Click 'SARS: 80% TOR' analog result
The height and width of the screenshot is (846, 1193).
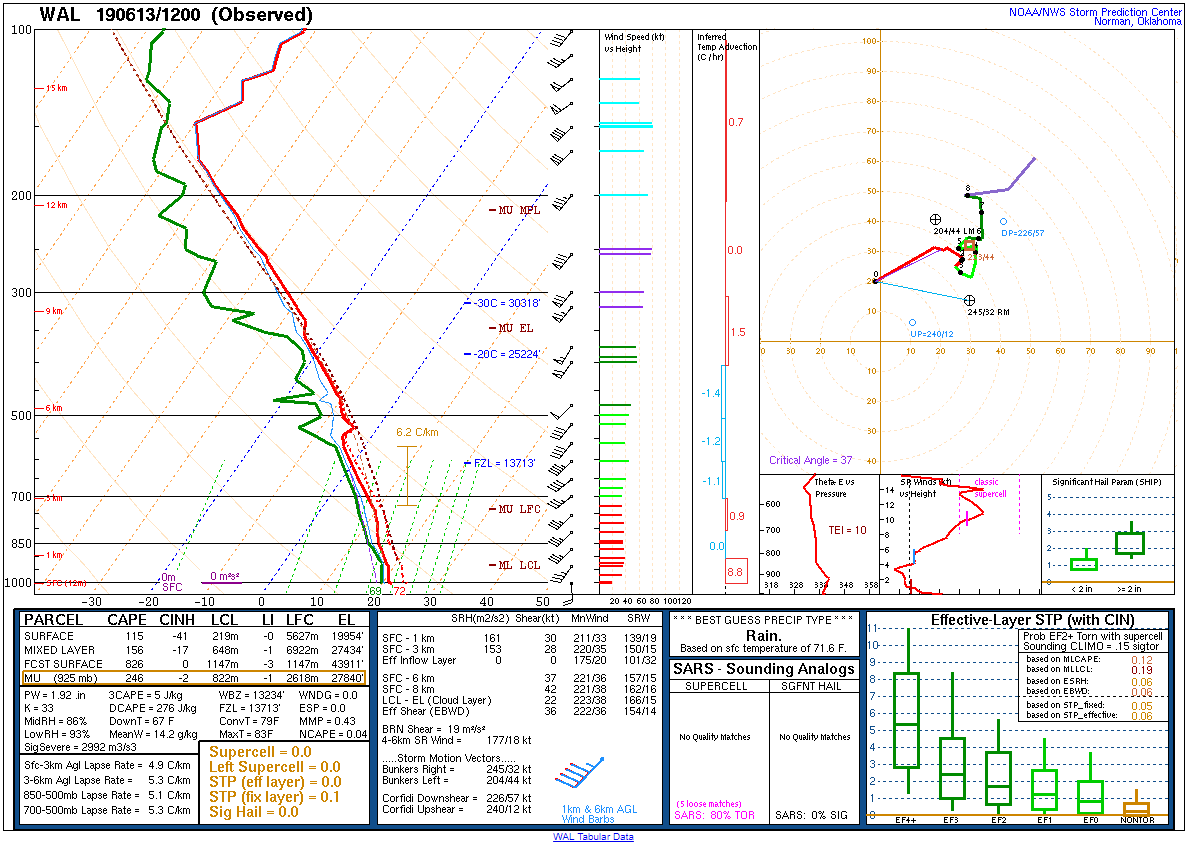click(x=714, y=815)
